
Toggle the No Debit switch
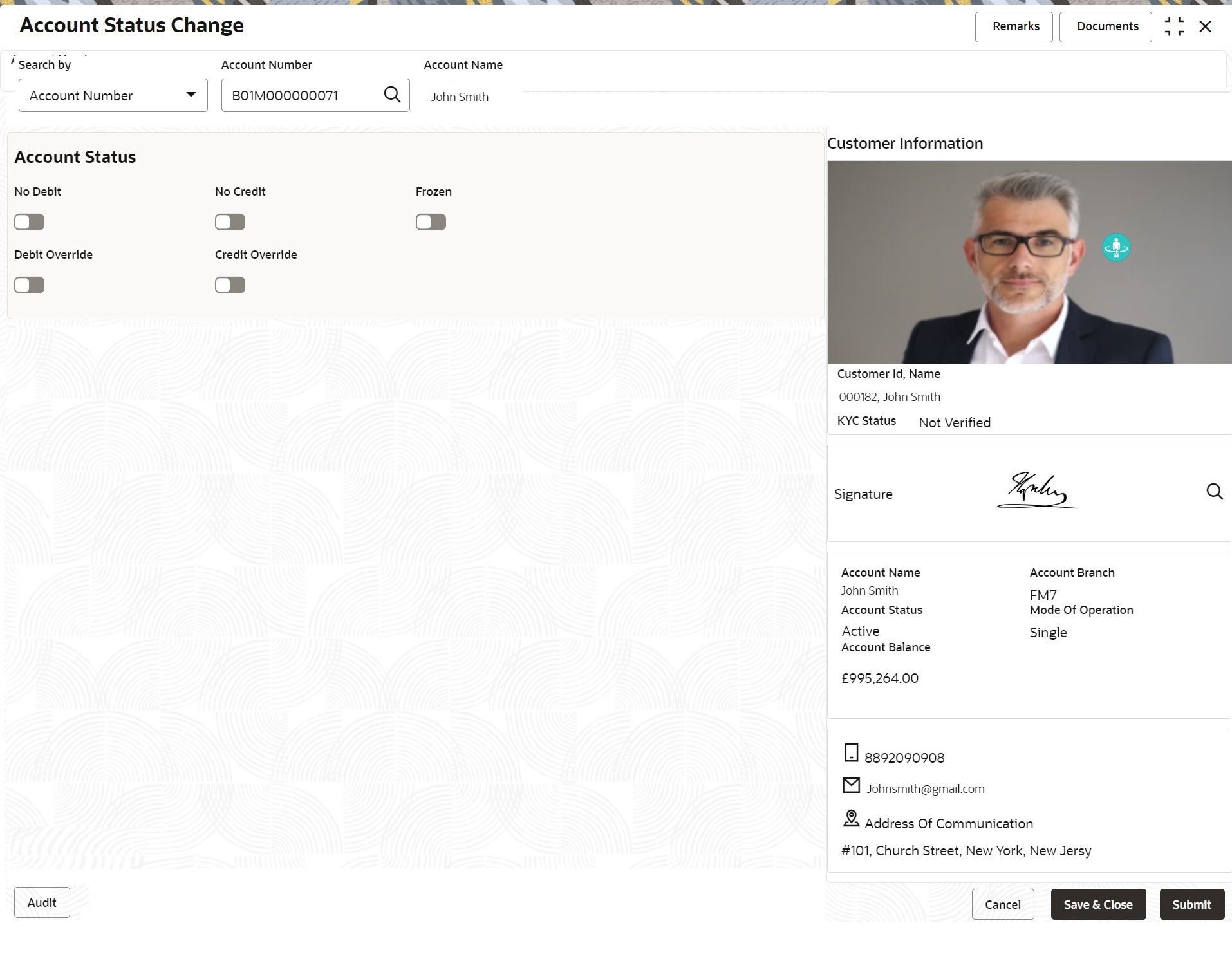coord(30,222)
